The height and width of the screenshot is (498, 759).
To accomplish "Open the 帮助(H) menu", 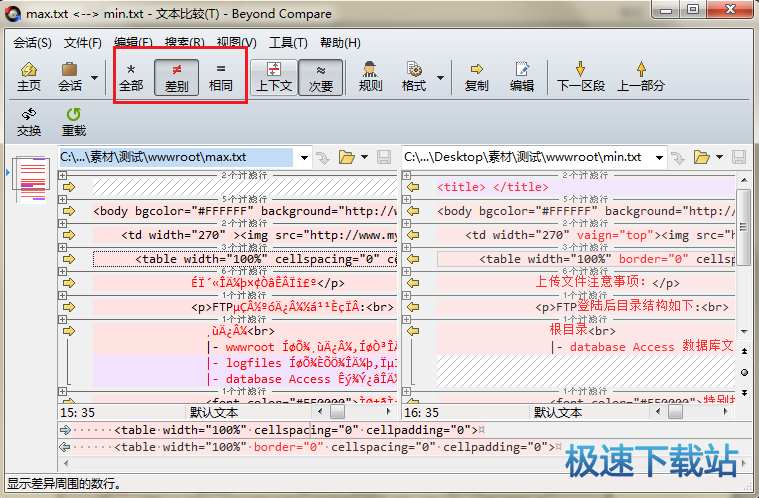I will (x=340, y=43).
